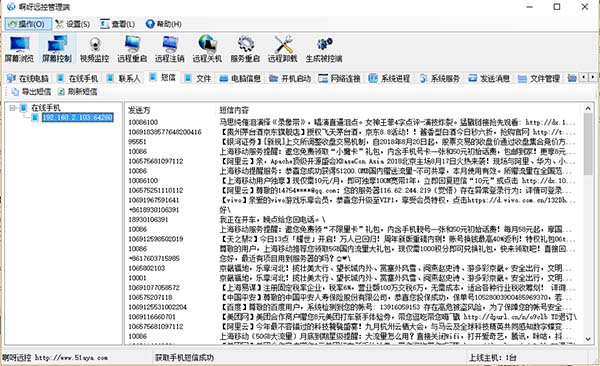The height and width of the screenshot is (366, 600).
Task: Select row from sender +8617603715985
Action: pyautogui.click(x=351, y=258)
